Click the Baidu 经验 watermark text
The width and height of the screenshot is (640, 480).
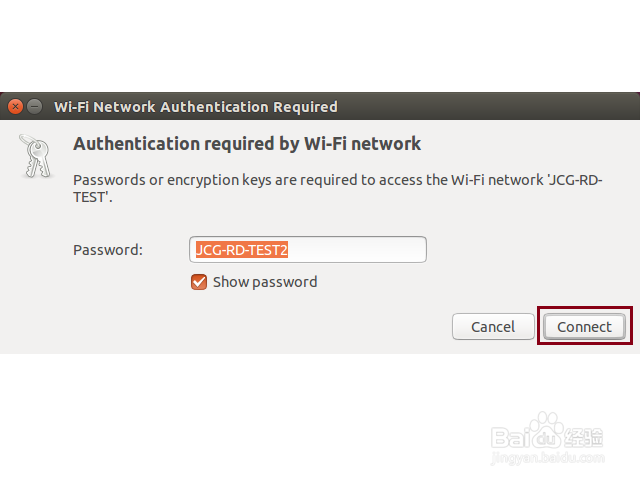tap(582, 436)
